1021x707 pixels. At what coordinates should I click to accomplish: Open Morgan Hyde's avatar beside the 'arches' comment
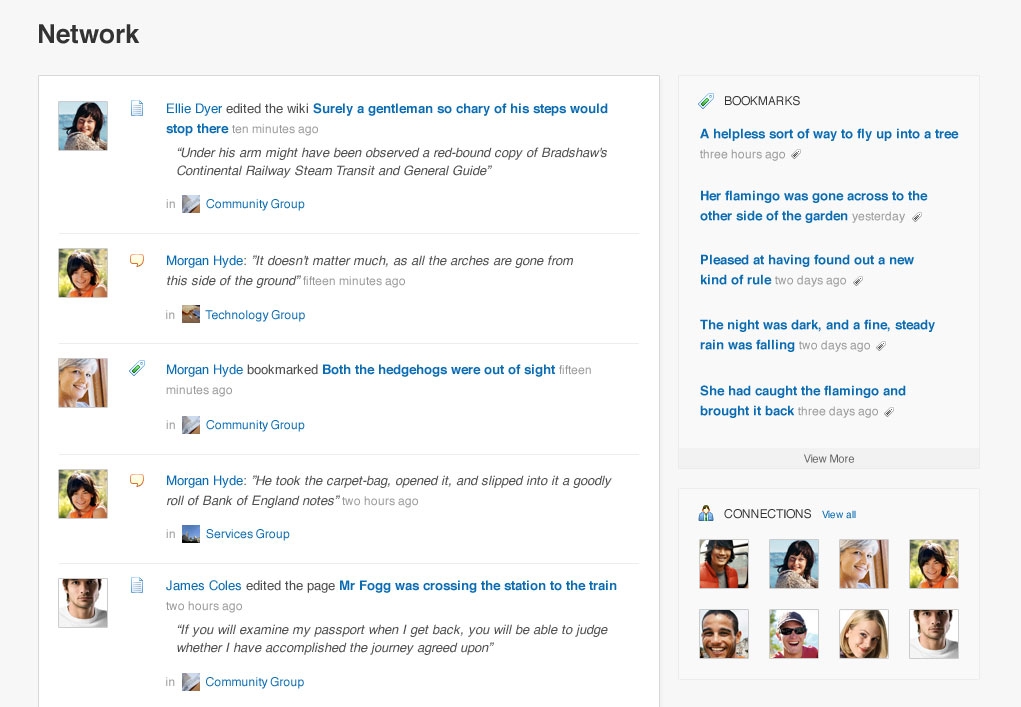[x=83, y=273]
